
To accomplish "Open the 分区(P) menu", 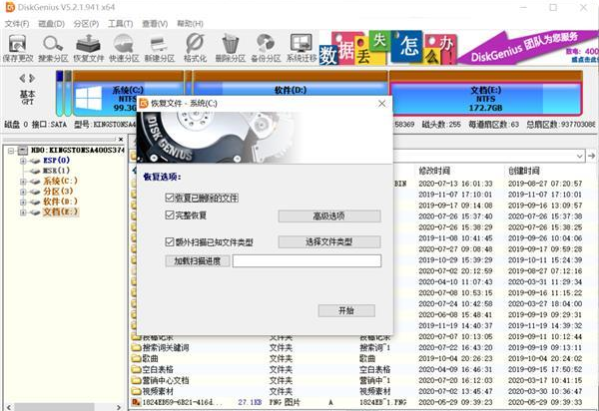I will 86,24.
